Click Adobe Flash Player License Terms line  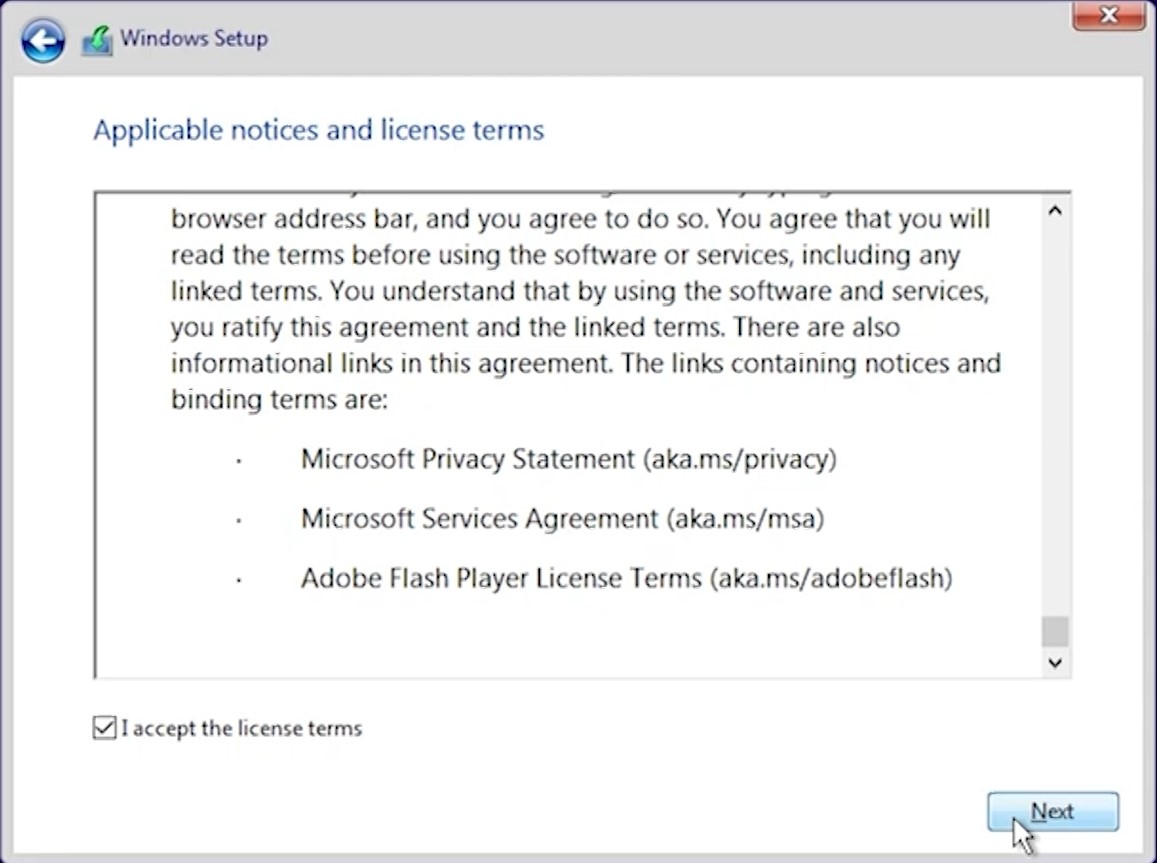click(x=626, y=578)
